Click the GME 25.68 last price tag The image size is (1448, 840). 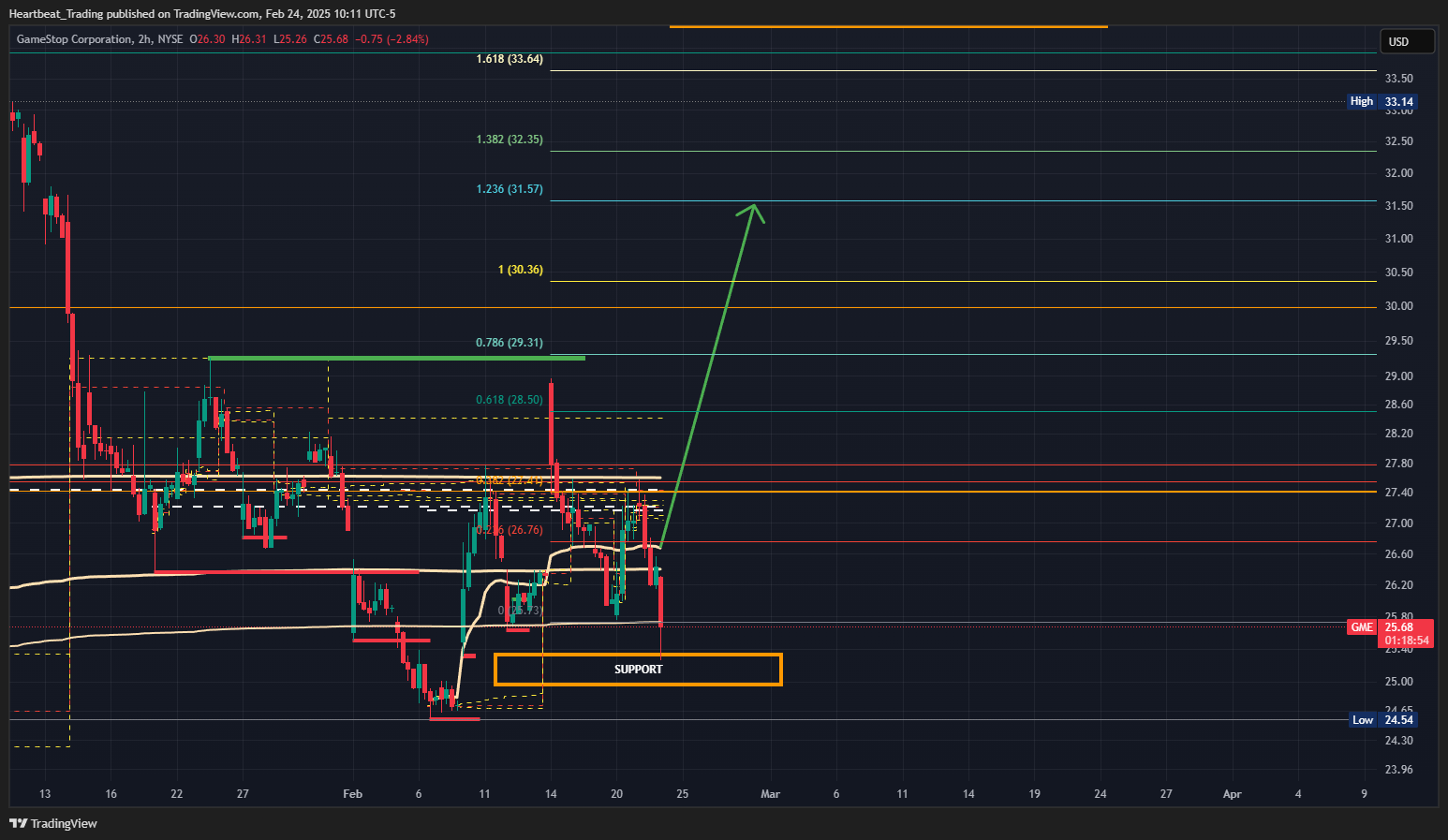coord(1390,627)
